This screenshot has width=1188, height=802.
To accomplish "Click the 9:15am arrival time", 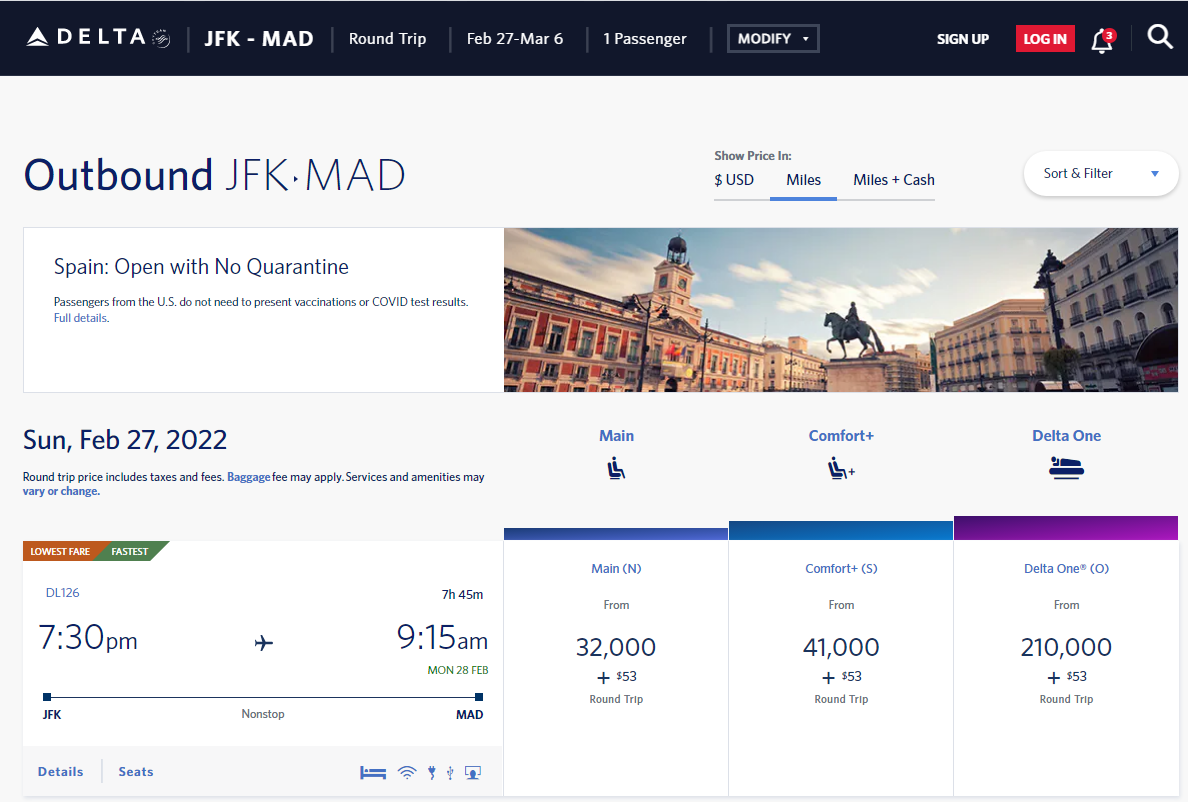I will pos(442,638).
